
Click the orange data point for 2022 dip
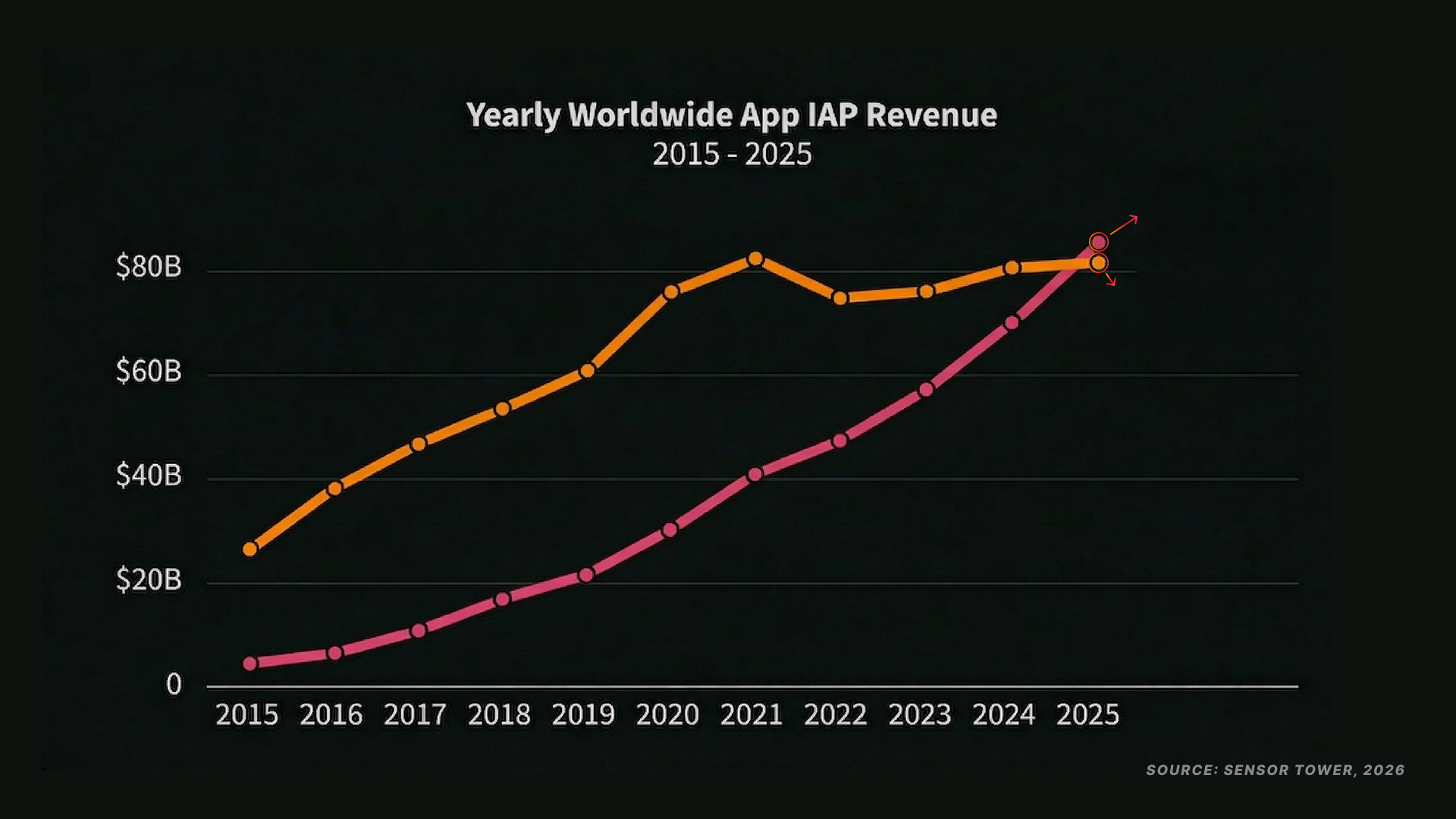[x=840, y=299]
